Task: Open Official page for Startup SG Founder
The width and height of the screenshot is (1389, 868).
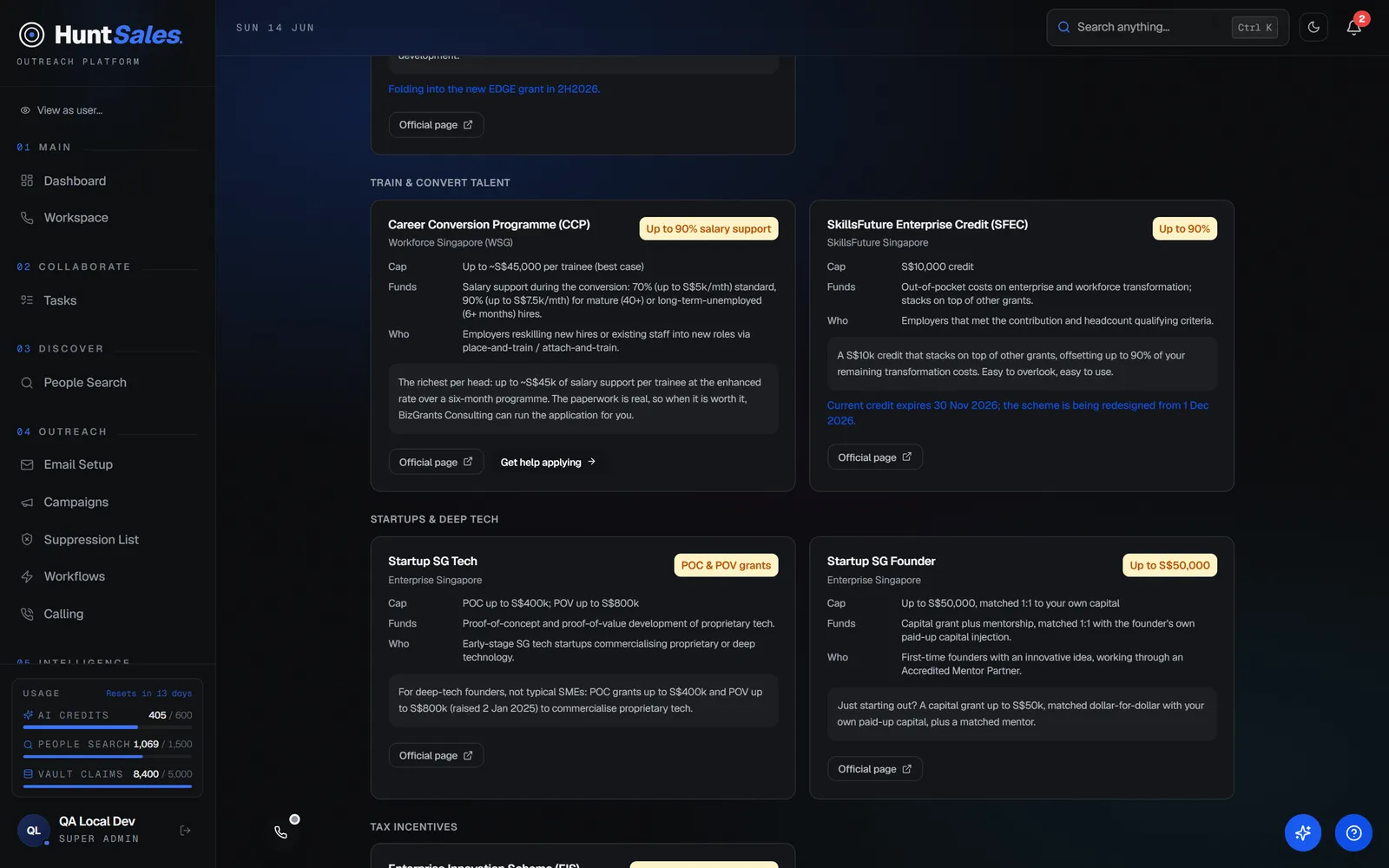Action: point(874,769)
